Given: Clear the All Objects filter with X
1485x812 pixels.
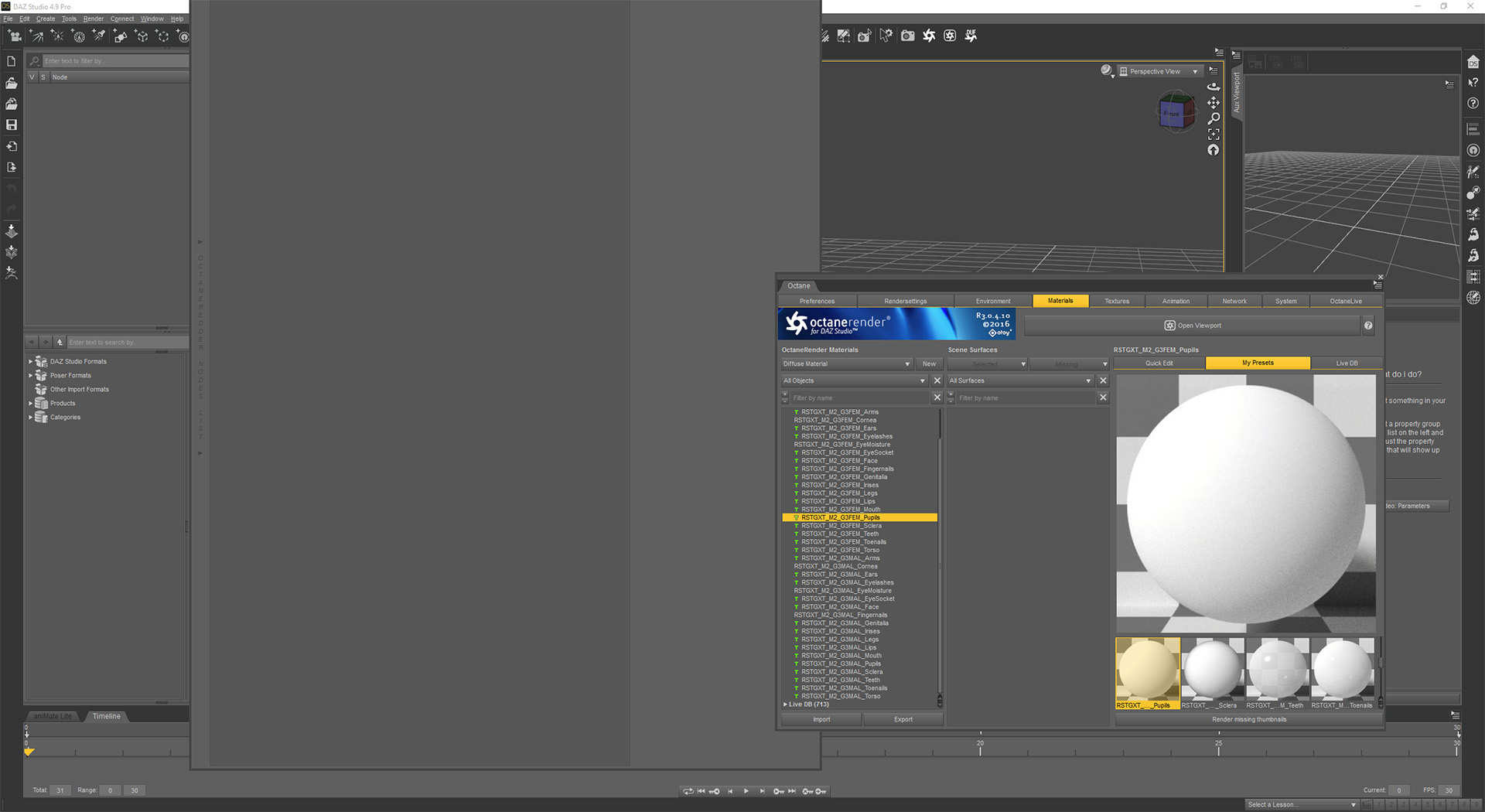Looking at the screenshot, I should coord(937,380).
